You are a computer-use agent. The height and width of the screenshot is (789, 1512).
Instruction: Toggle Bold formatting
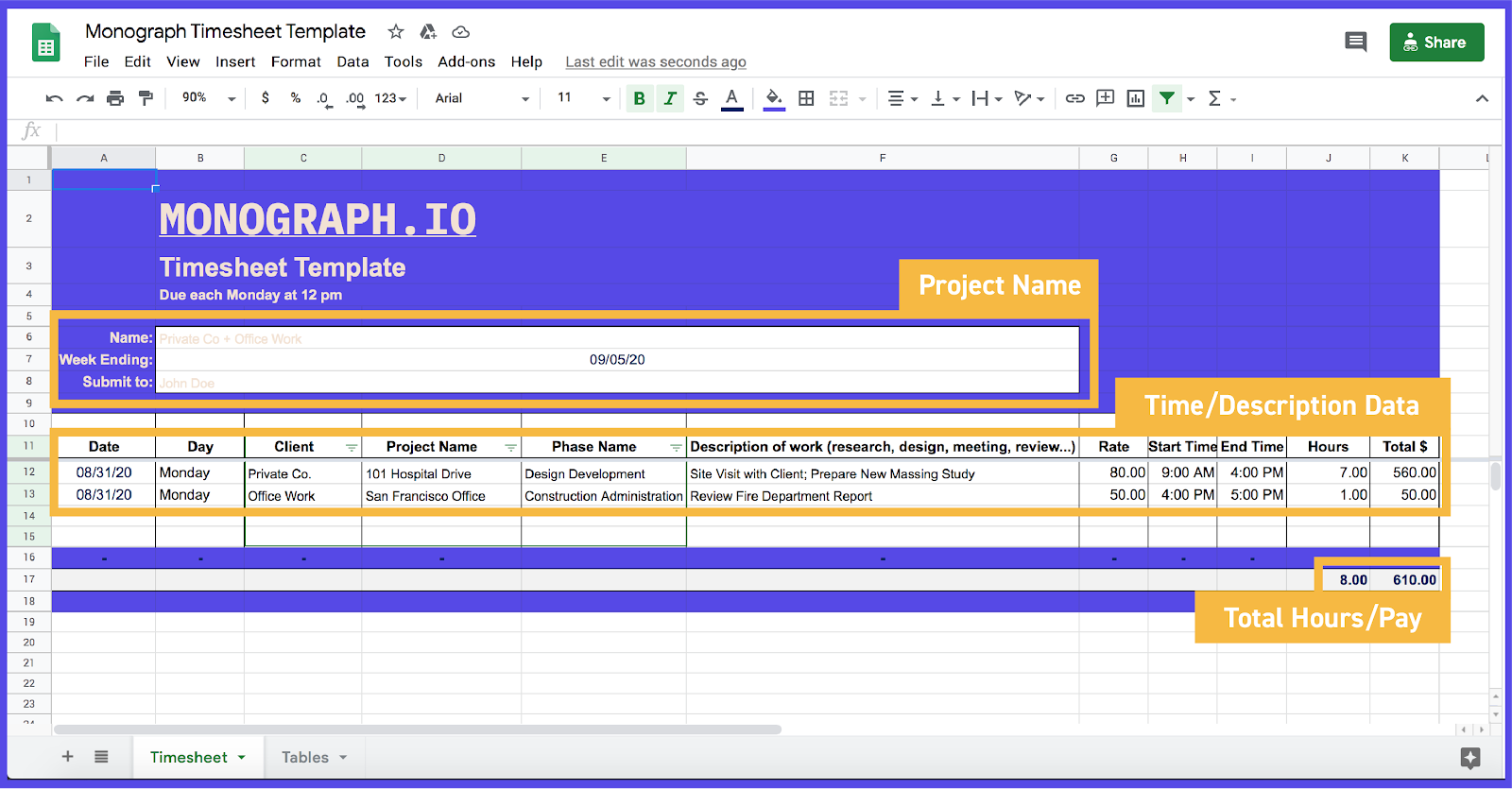click(640, 98)
